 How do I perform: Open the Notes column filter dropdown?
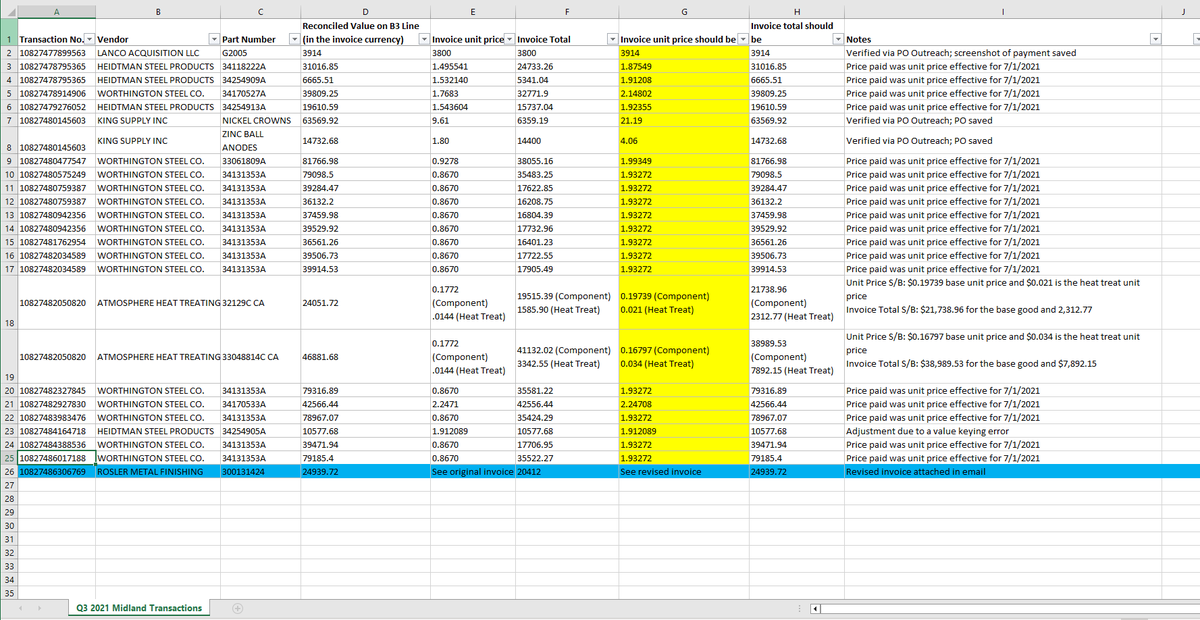coord(1155,39)
